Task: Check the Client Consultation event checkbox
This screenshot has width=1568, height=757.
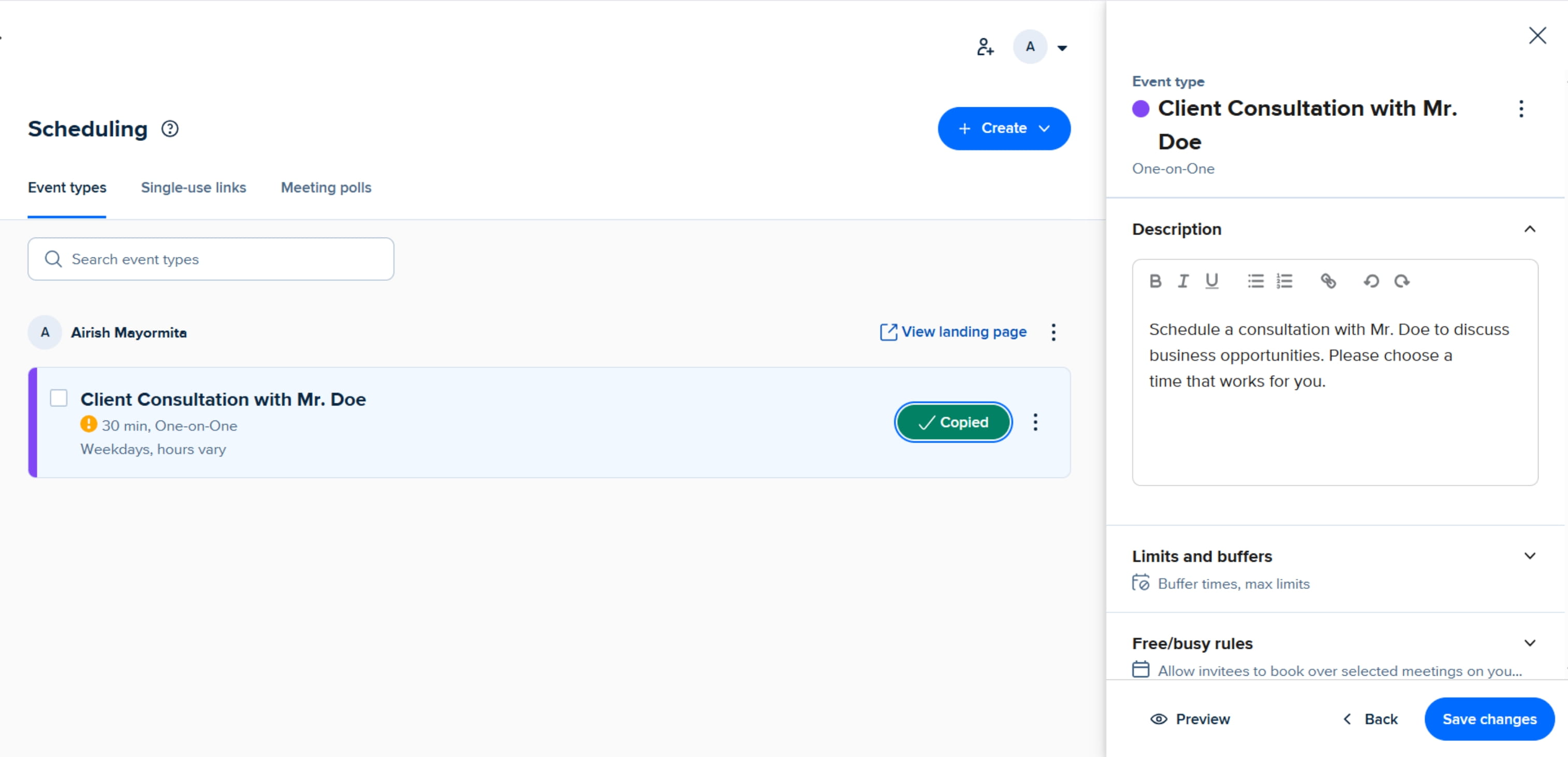Action: (58, 398)
